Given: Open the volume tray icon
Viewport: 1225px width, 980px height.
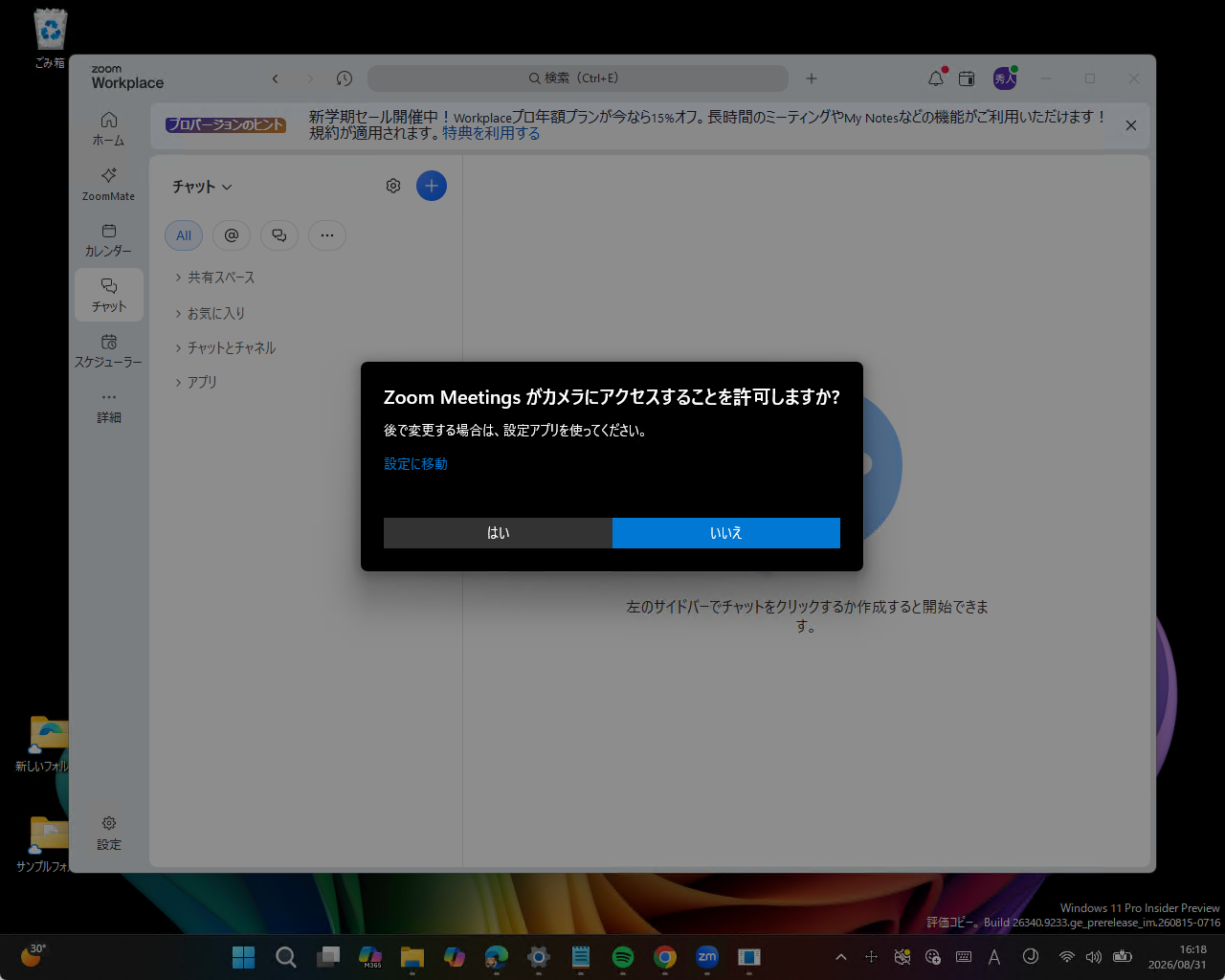Looking at the screenshot, I should click(1094, 957).
